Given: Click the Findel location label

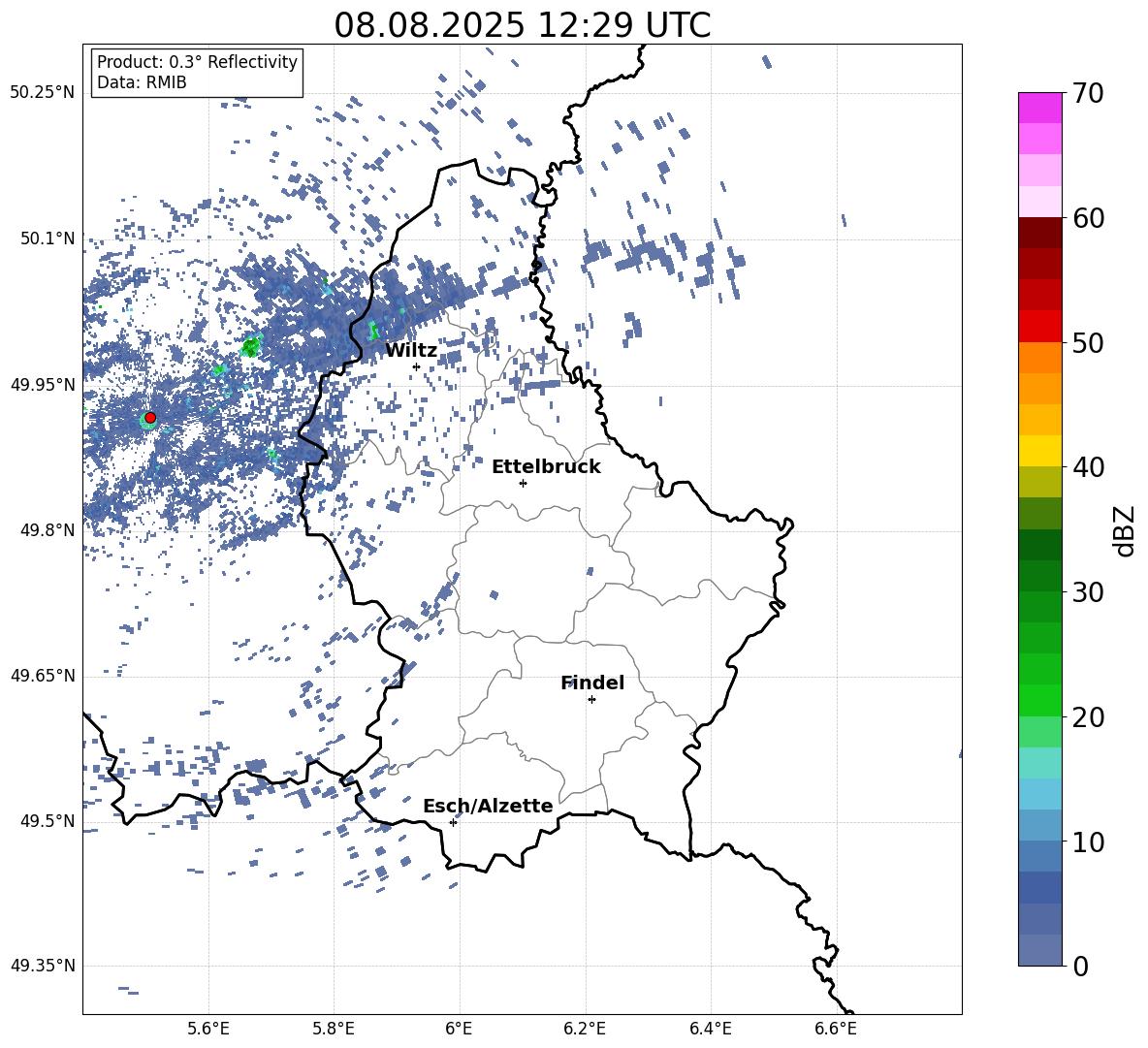Looking at the screenshot, I should 592,683.
